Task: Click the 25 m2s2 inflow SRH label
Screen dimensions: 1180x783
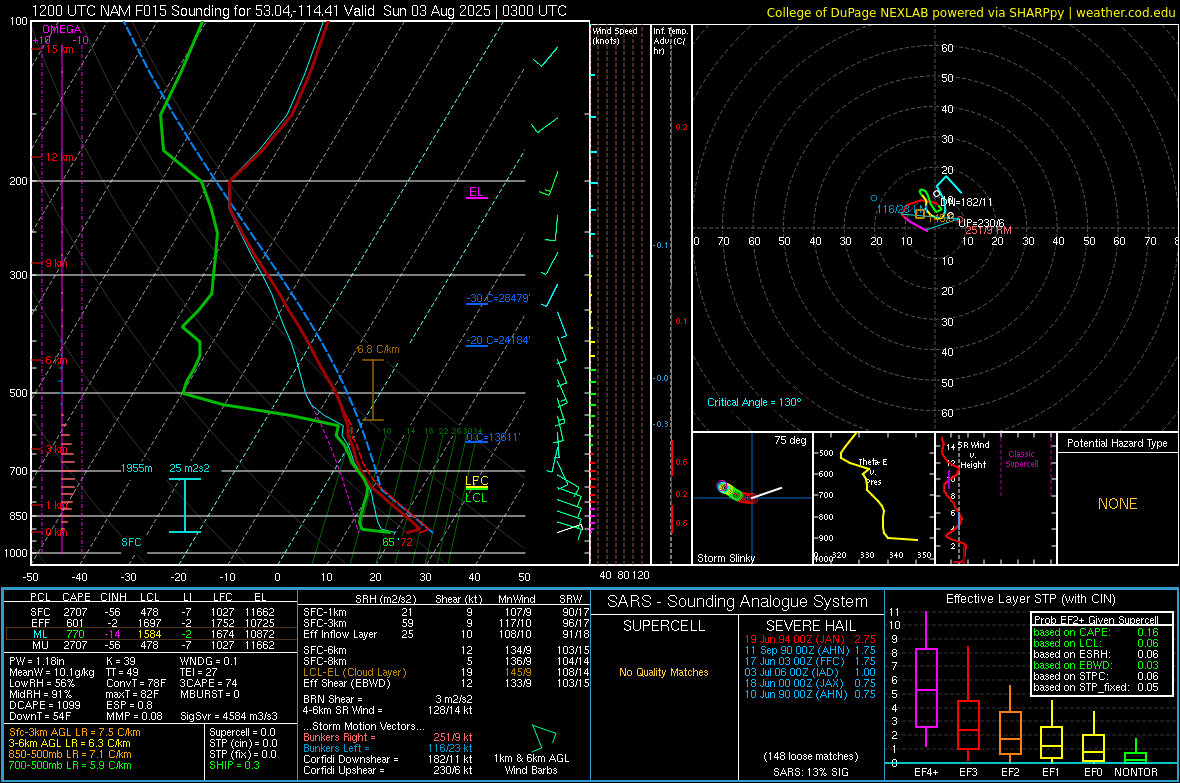Action: (190, 468)
